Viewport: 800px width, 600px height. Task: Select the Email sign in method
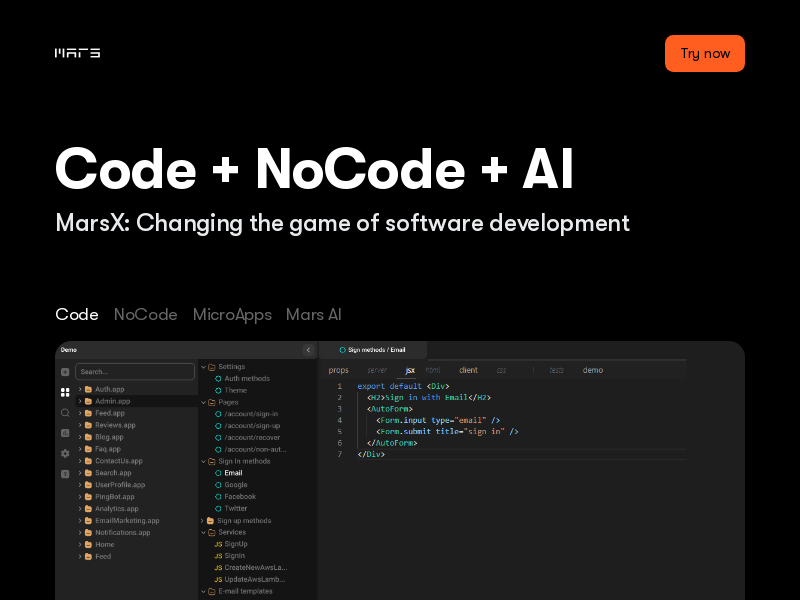pos(233,473)
